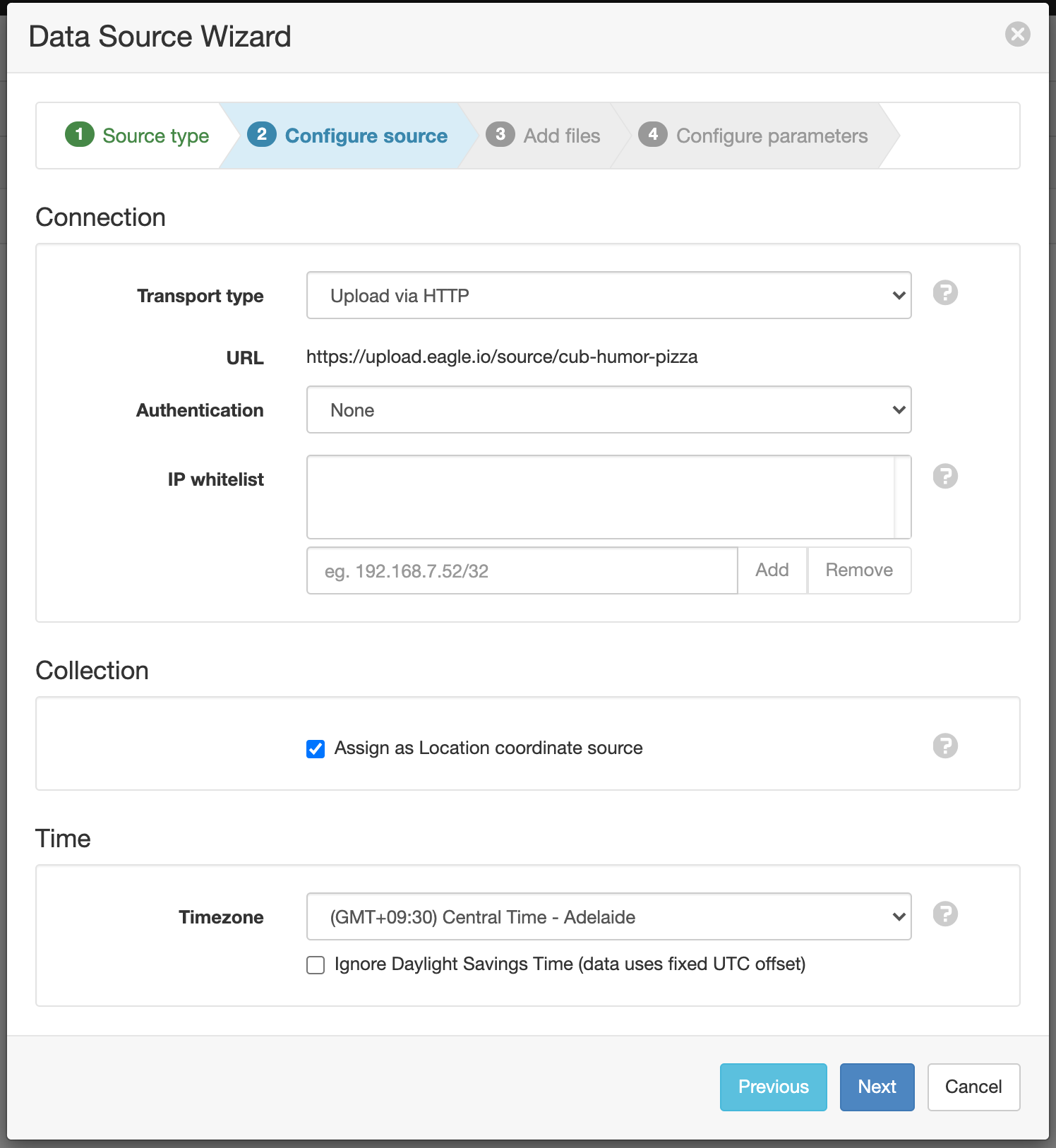Click step 4 number badge
1056x1148 pixels.
click(653, 134)
